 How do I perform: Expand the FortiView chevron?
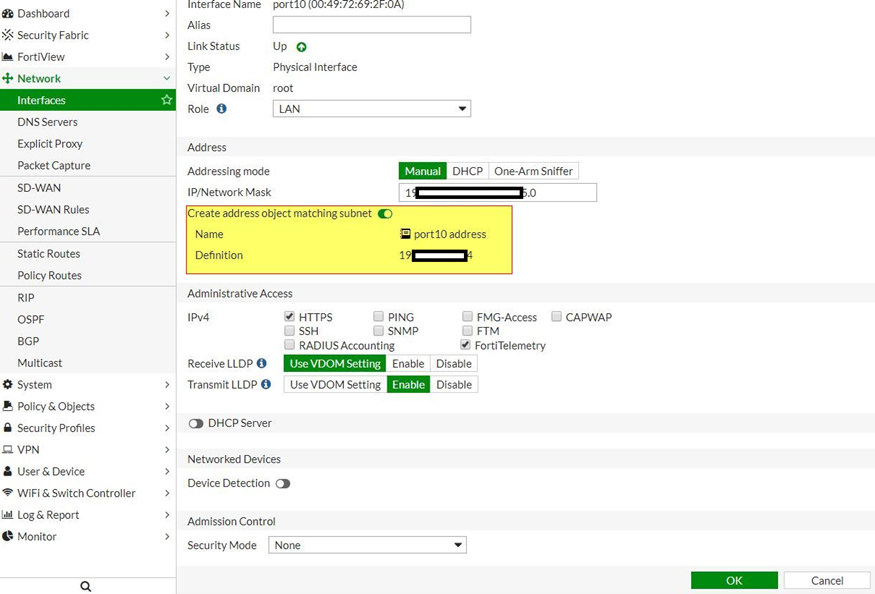[167, 57]
